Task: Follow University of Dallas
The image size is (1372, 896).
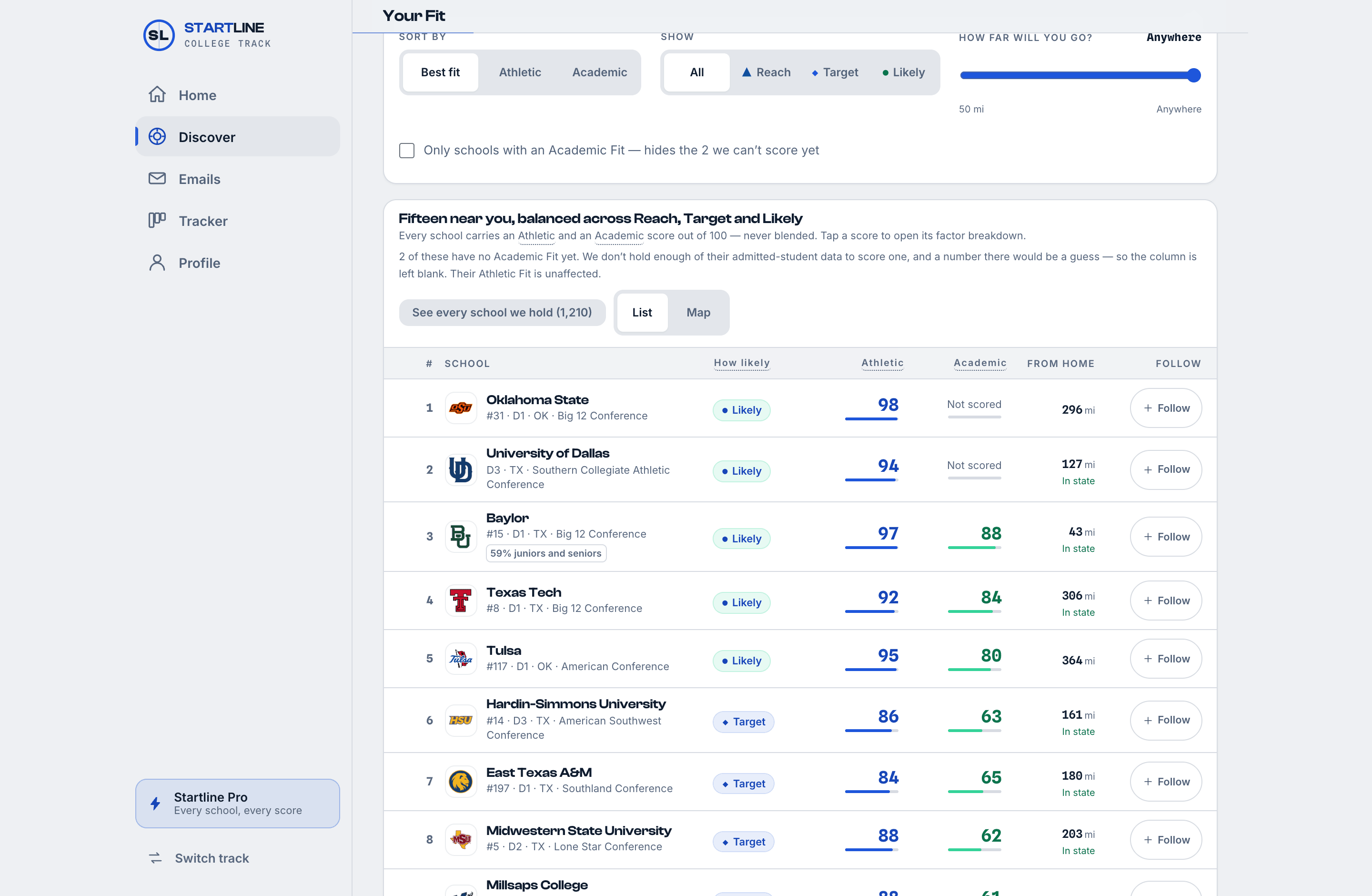Action: click(1166, 469)
